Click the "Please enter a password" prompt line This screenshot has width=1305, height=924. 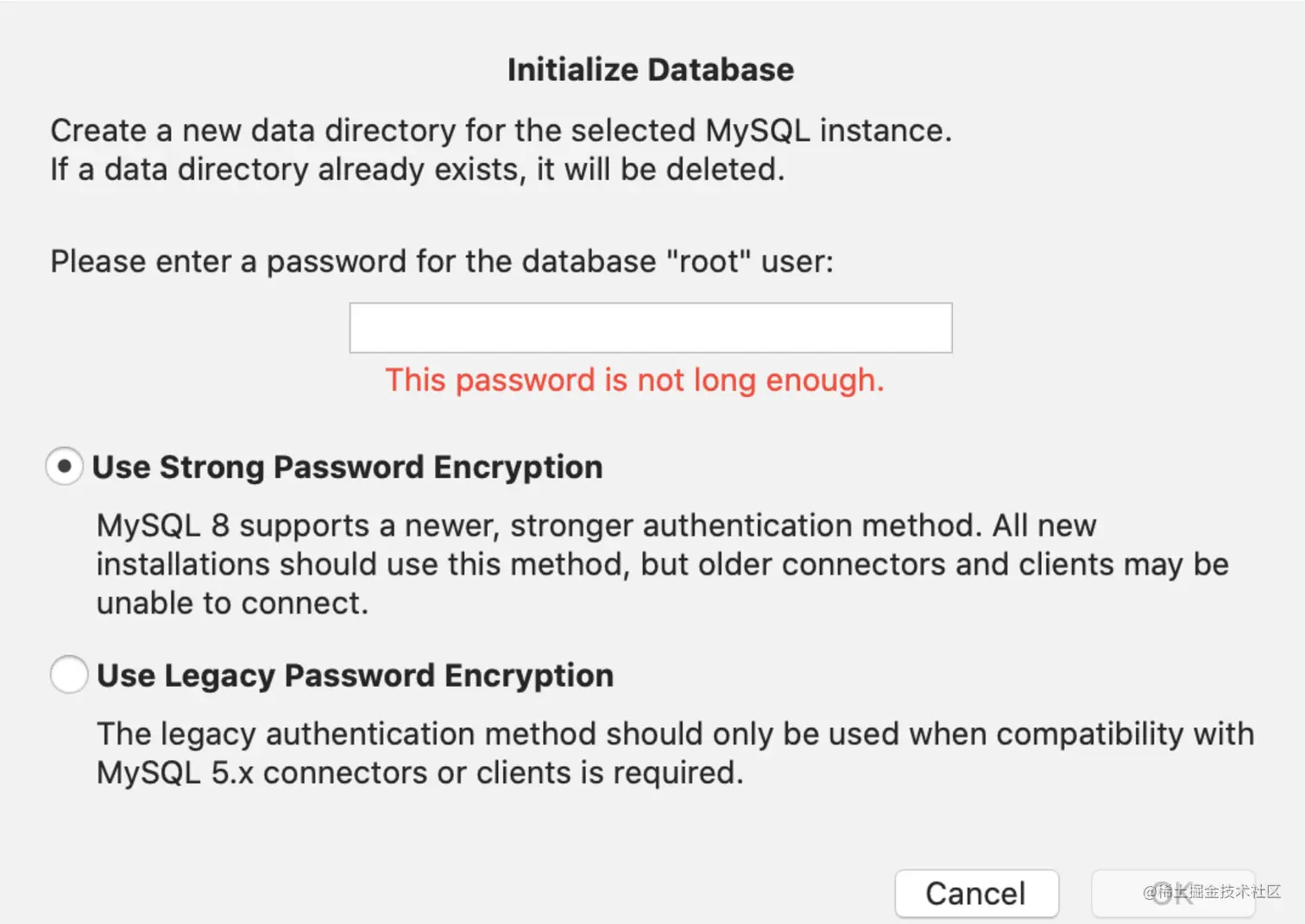point(441,261)
